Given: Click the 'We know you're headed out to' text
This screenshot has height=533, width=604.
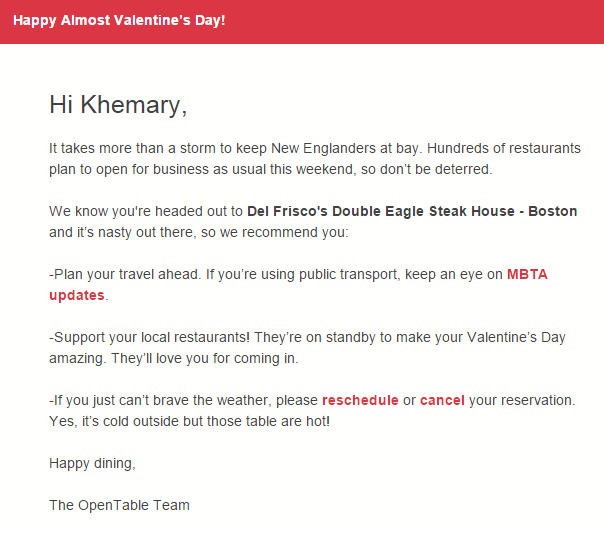Looking at the screenshot, I should coord(146,211).
